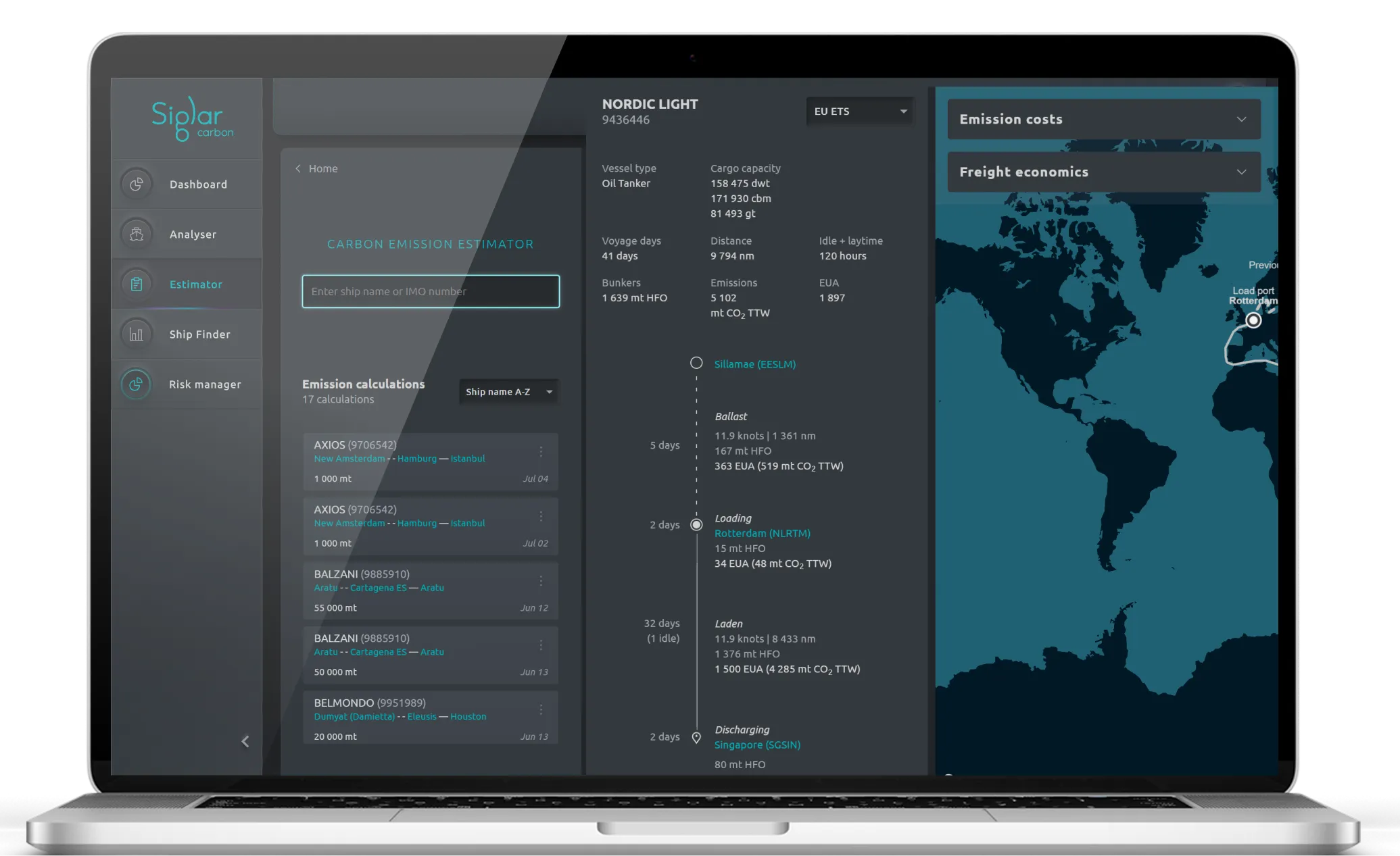The width and height of the screenshot is (1400, 856).
Task: Change sorting via the Ship name A-Z dropdown
Action: pyautogui.click(x=508, y=391)
